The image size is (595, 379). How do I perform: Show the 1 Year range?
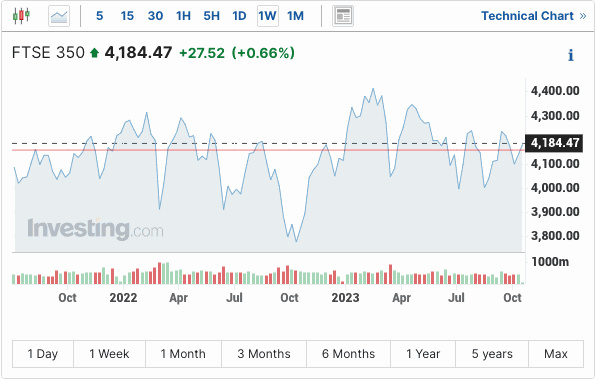[x=423, y=354]
